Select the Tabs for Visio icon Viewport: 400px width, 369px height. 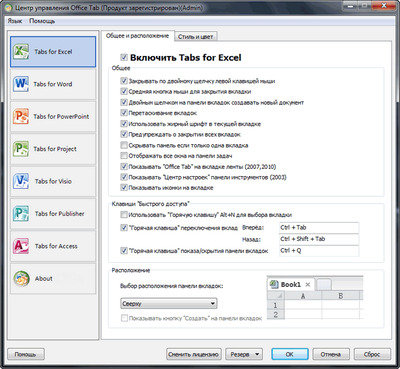[21, 181]
